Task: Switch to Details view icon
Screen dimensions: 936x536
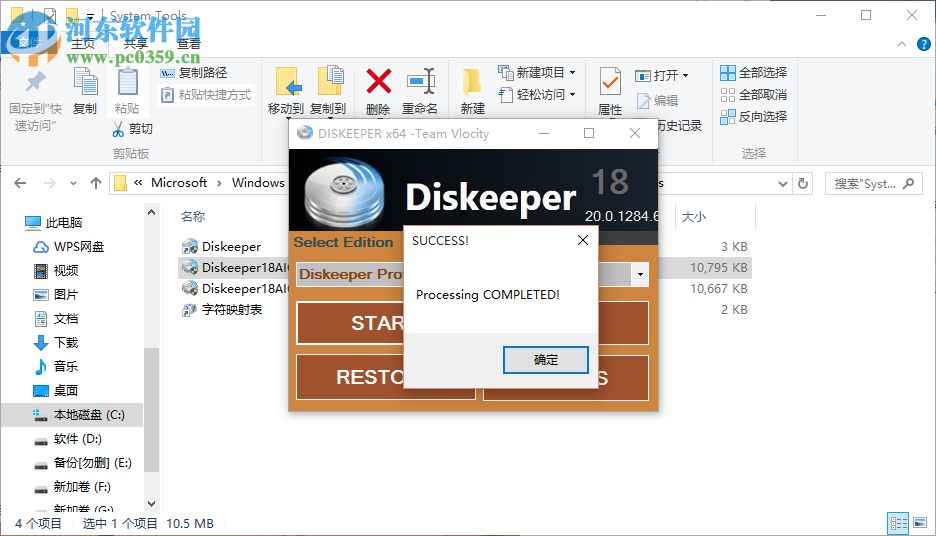Action: pyautogui.click(x=898, y=523)
